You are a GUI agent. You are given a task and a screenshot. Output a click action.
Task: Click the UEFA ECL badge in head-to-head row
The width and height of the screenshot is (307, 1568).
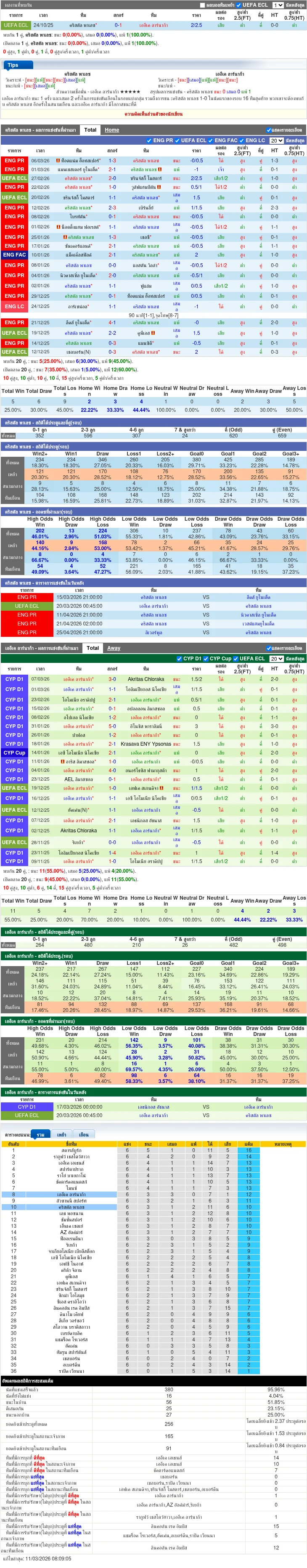15,26
